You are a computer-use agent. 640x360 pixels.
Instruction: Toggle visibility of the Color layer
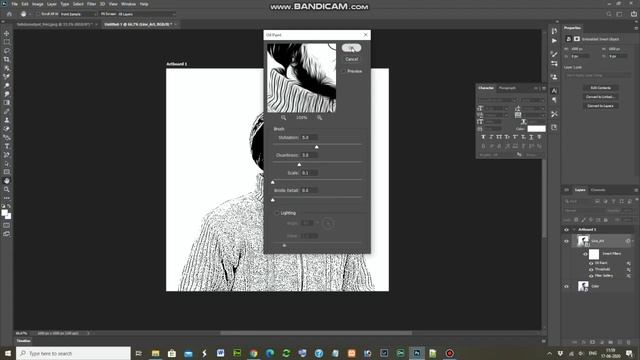click(x=566, y=287)
